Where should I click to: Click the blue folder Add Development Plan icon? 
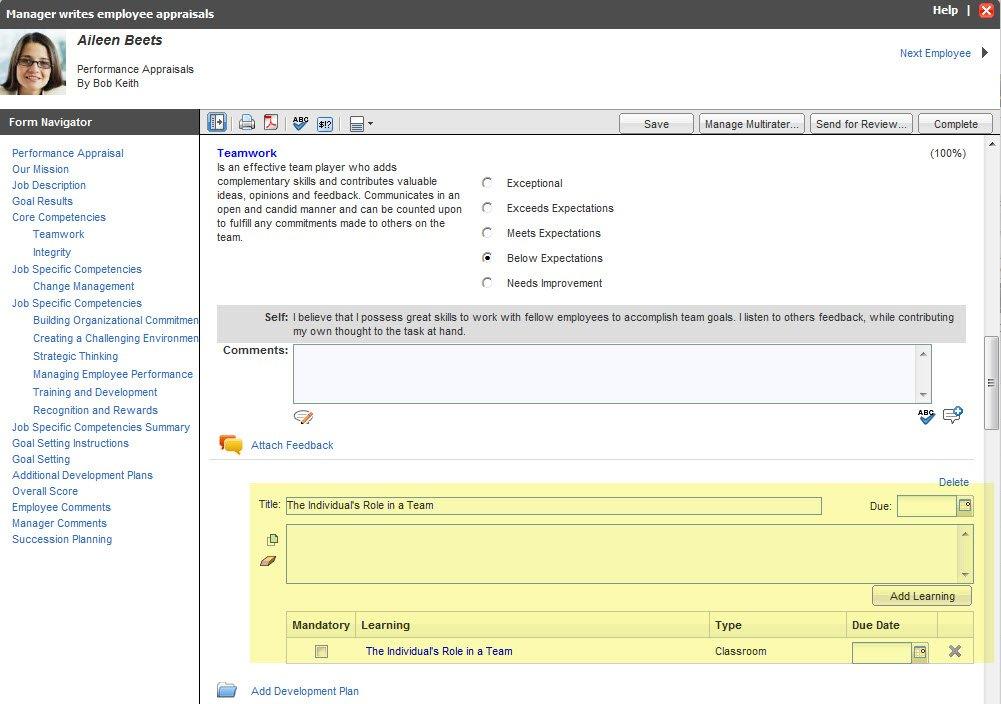pyautogui.click(x=227, y=690)
